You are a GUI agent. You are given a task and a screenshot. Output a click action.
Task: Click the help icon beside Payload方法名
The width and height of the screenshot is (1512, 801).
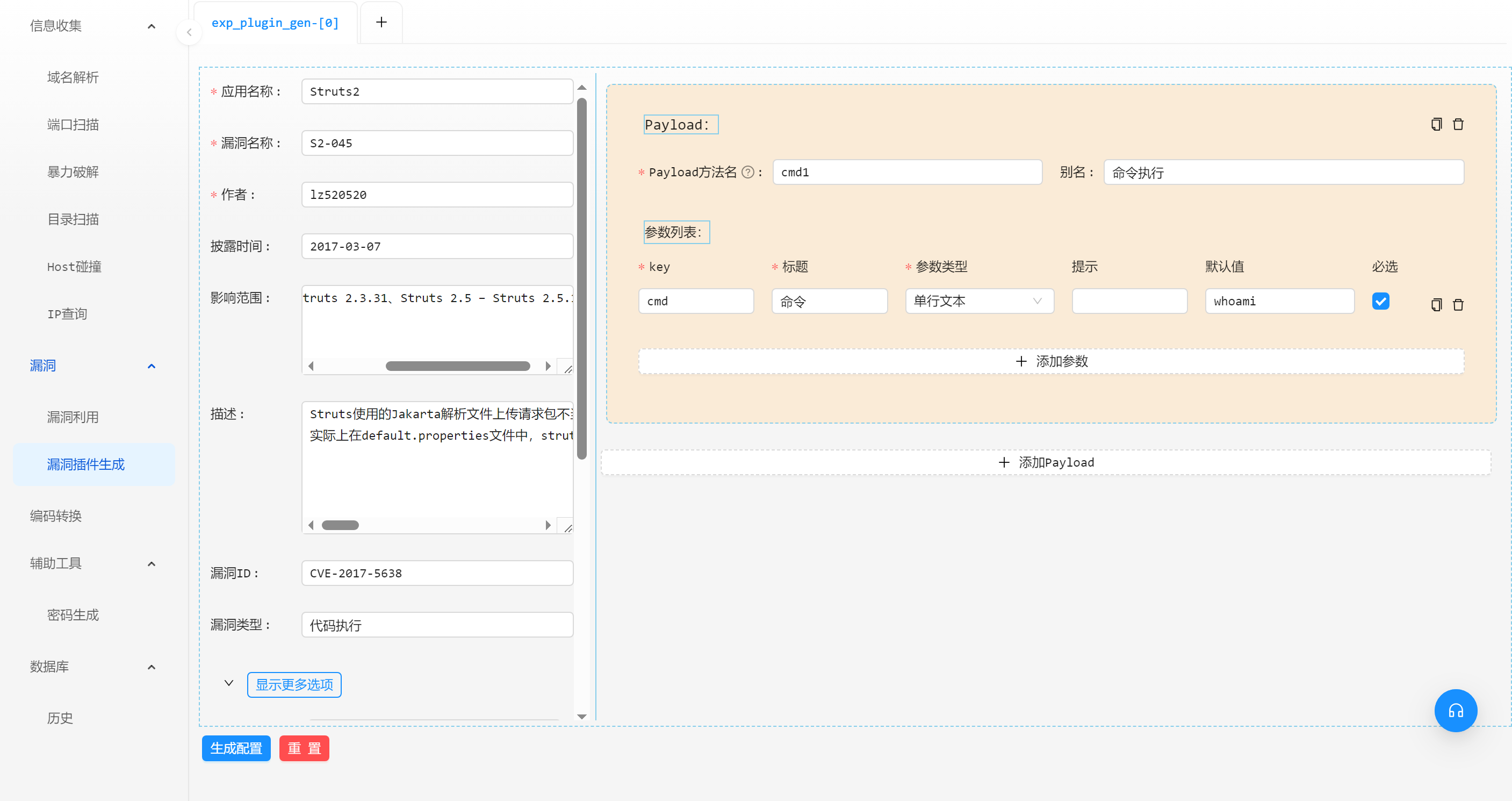click(x=747, y=172)
